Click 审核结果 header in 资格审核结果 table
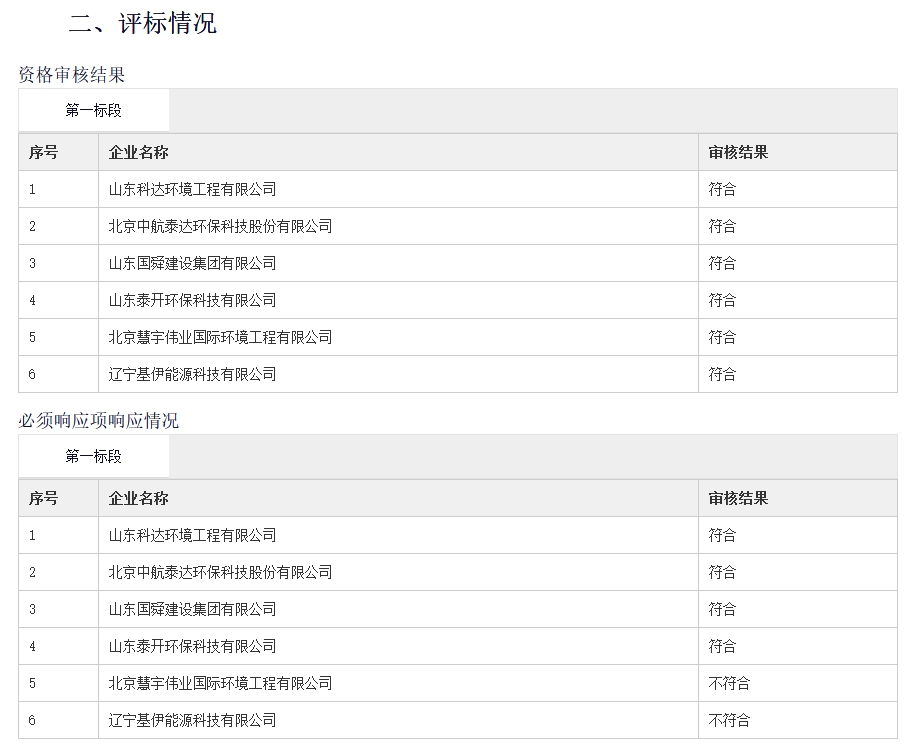This screenshot has height=753, width=924. coord(738,153)
